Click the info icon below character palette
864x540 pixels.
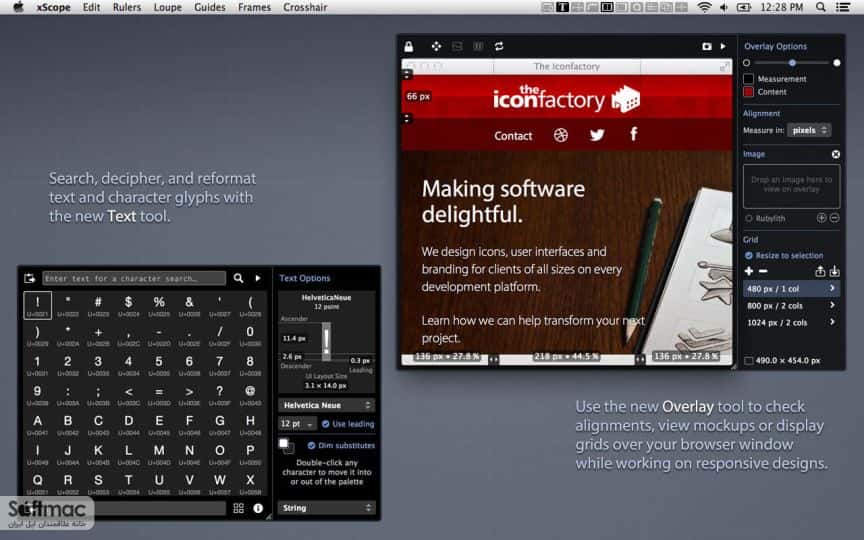click(258, 508)
